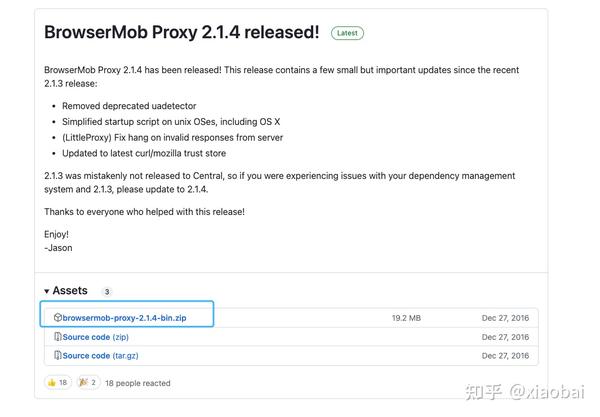Toggle the thumbs up reaction
Image resolution: width=600 pixels, height=417 pixels.
[58, 382]
